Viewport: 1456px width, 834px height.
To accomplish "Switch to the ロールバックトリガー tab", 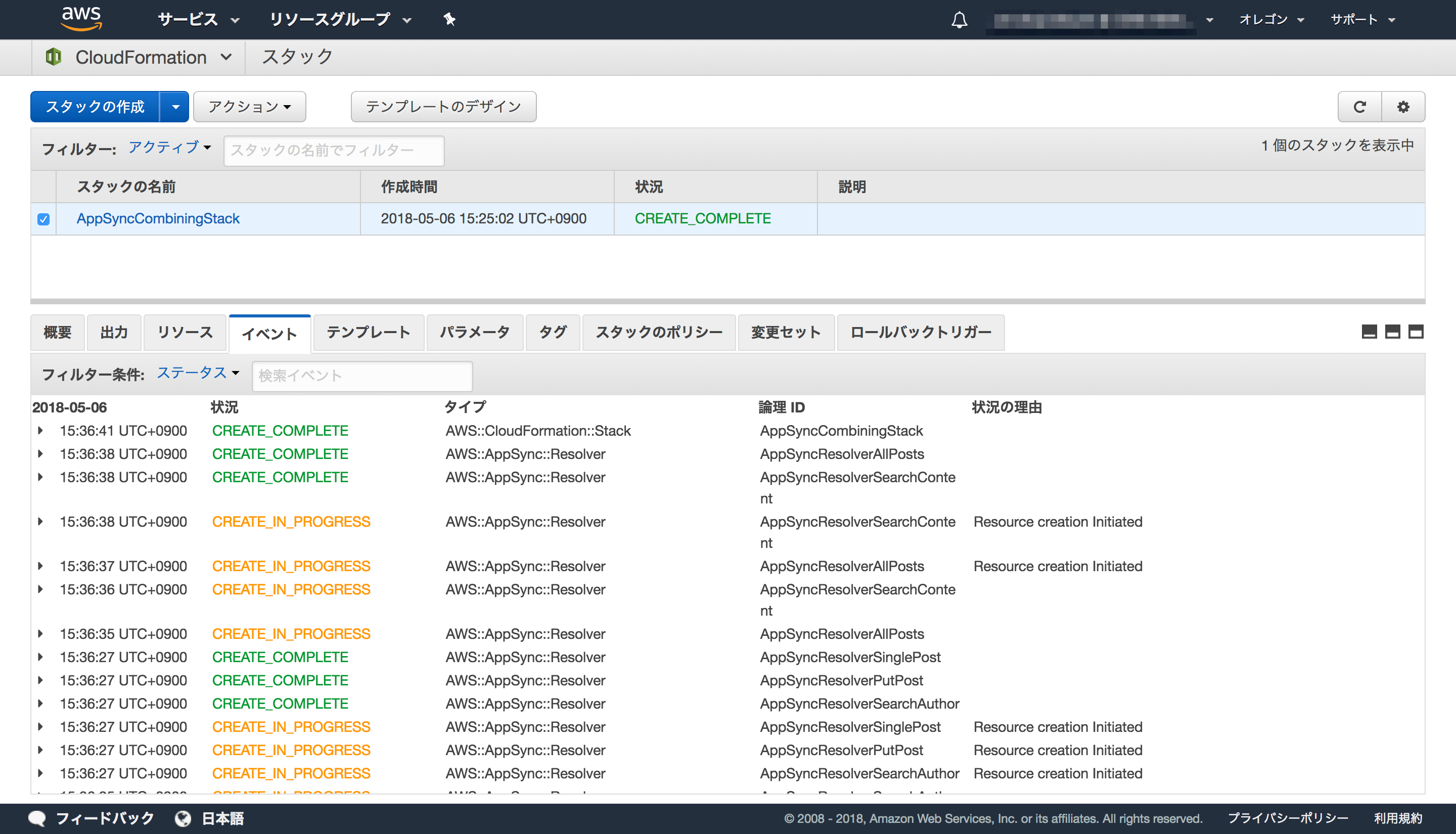I will (921, 332).
